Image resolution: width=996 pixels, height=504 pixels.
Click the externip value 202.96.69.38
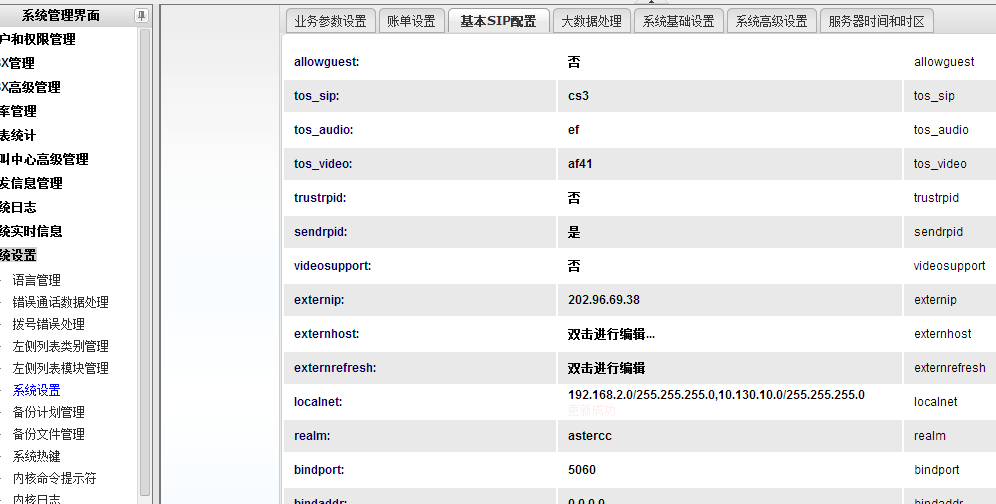pos(604,300)
